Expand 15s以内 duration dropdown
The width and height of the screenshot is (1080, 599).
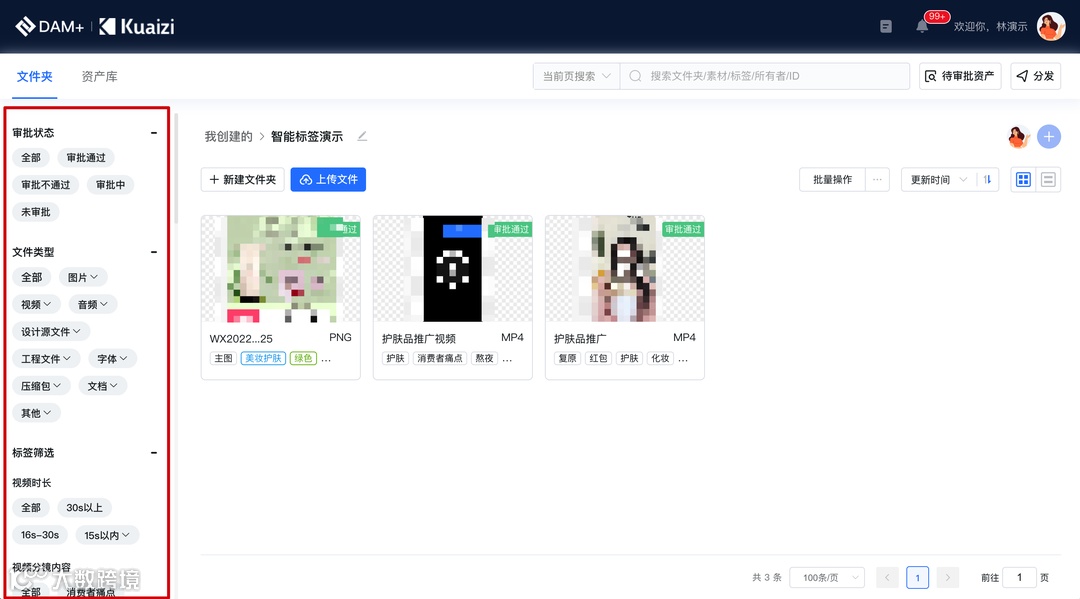point(107,535)
